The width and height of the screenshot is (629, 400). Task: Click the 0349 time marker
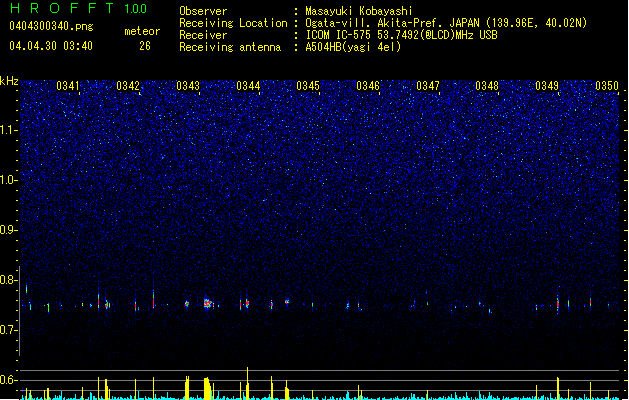point(547,86)
